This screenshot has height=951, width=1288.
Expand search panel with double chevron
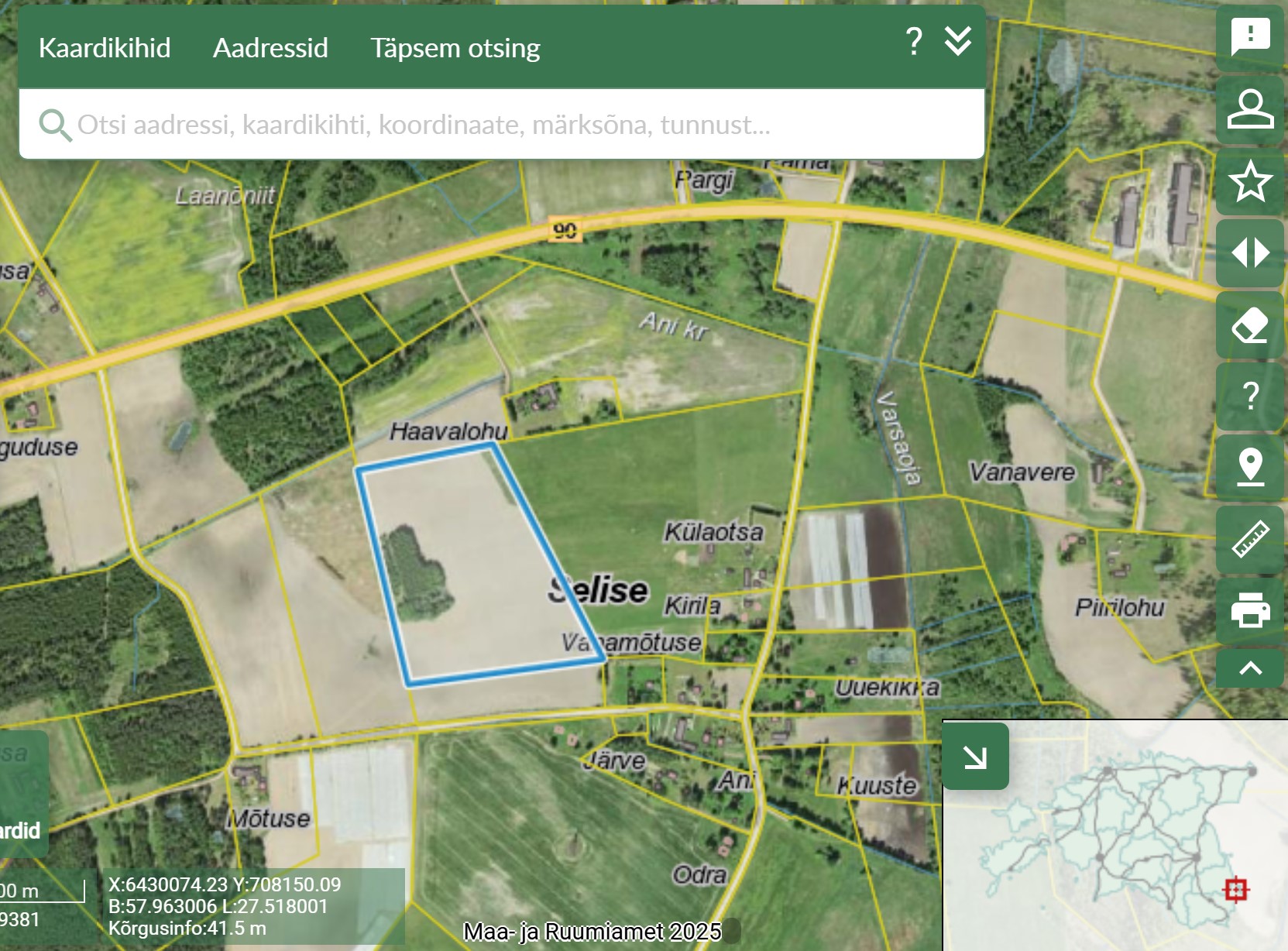coord(958,41)
